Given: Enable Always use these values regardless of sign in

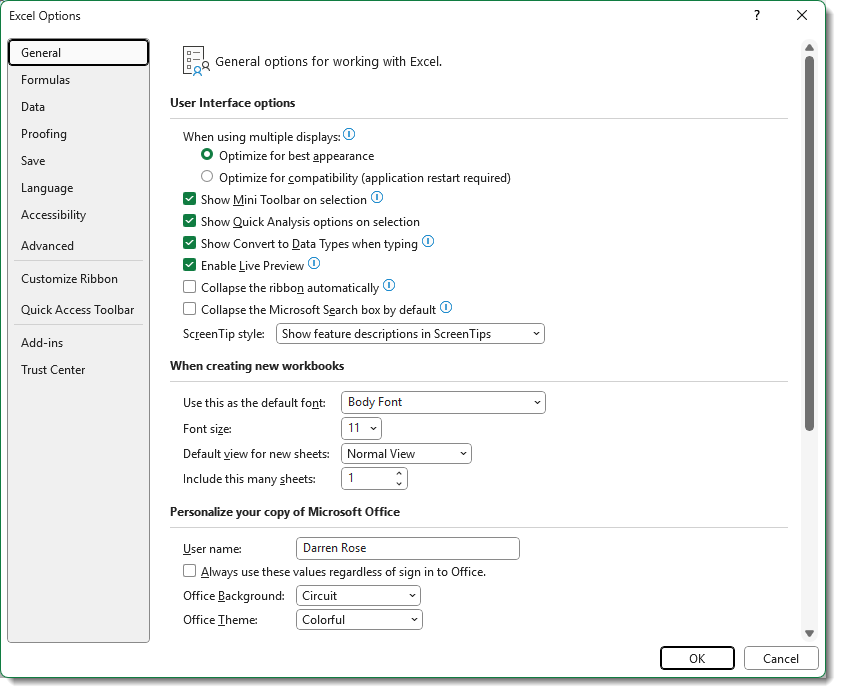Looking at the screenshot, I should (x=189, y=570).
